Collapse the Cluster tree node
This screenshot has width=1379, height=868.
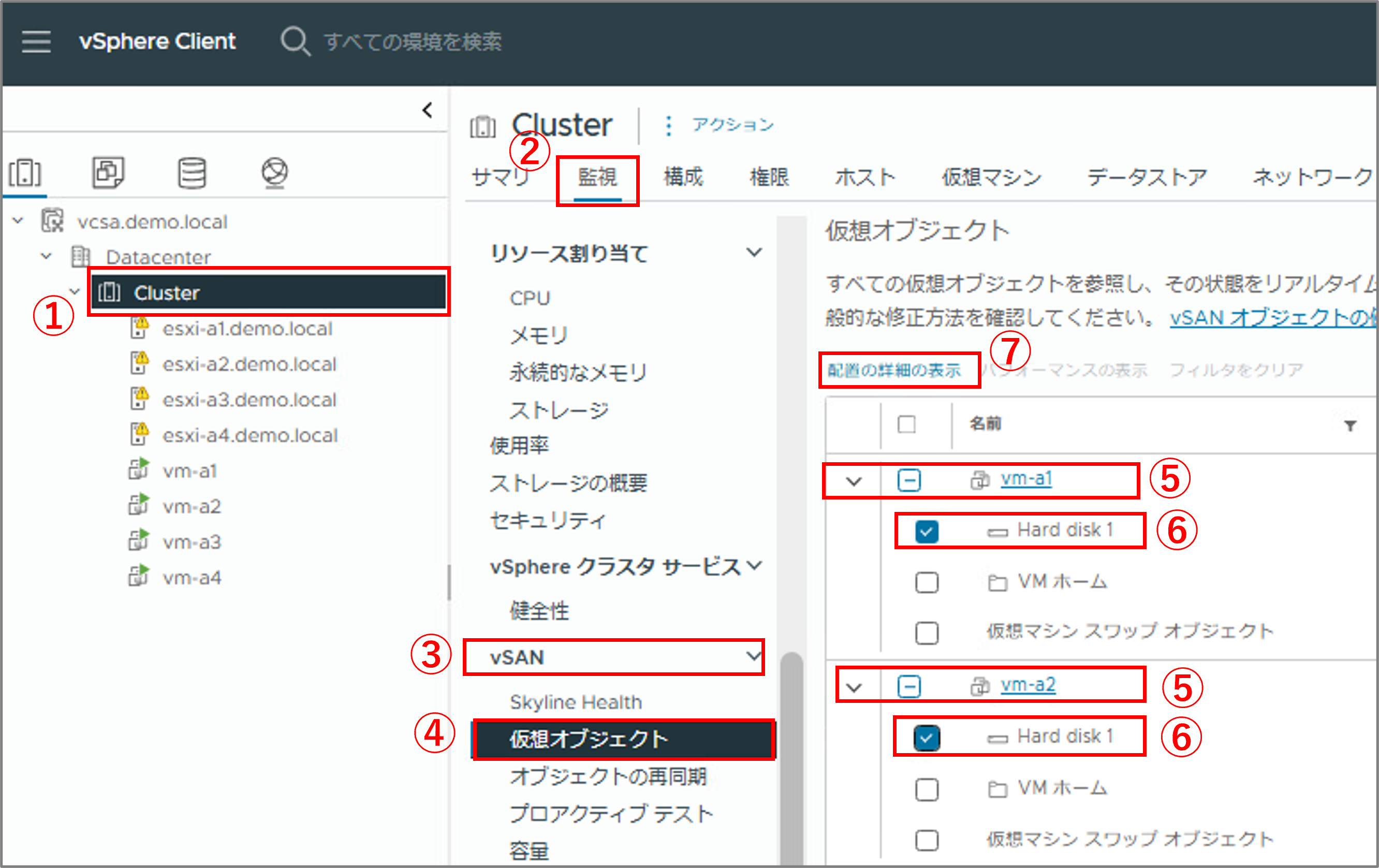(75, 291)
